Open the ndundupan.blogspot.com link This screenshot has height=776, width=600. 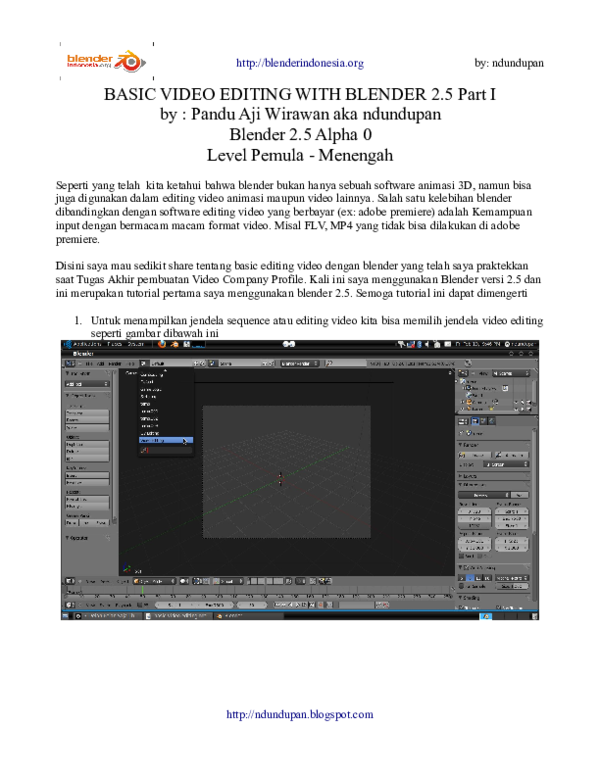300,714
